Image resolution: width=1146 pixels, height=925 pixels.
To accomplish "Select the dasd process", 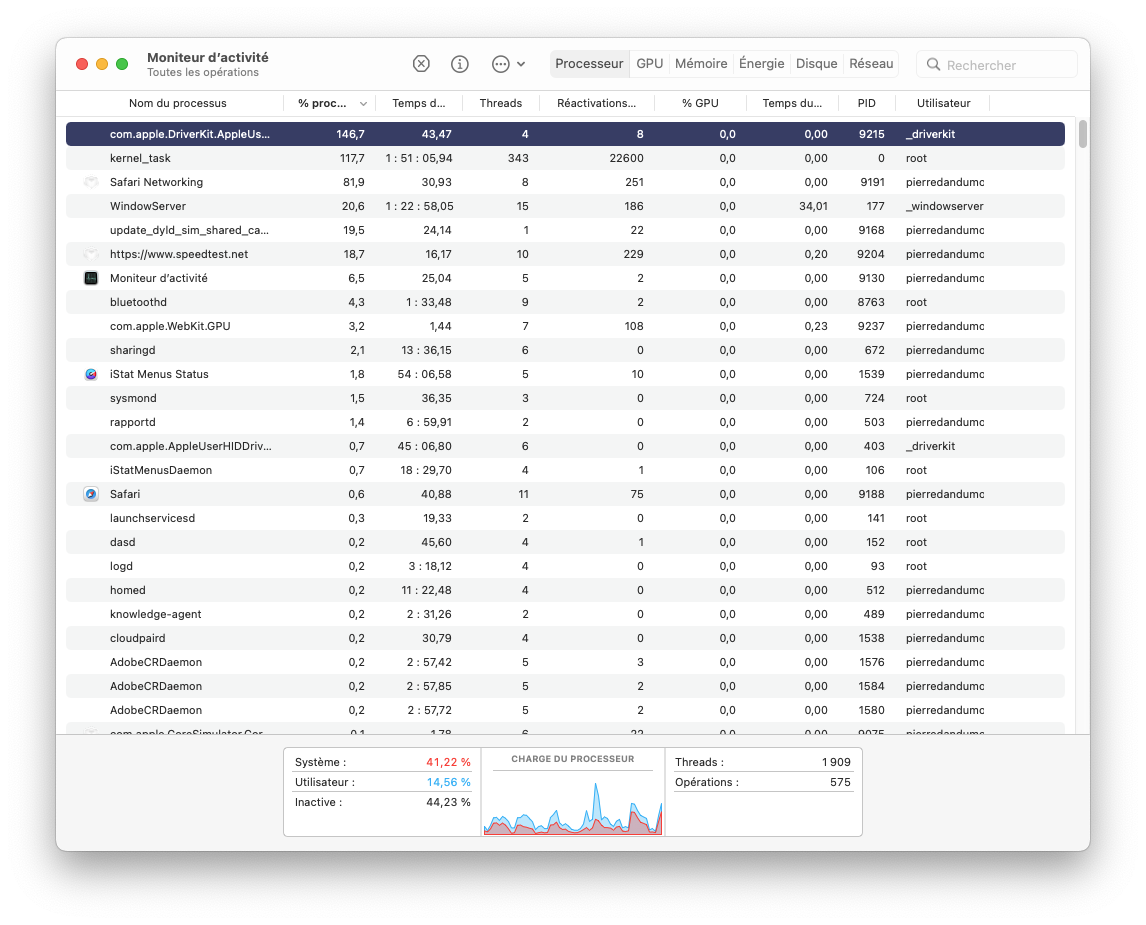I will (565, 543).
